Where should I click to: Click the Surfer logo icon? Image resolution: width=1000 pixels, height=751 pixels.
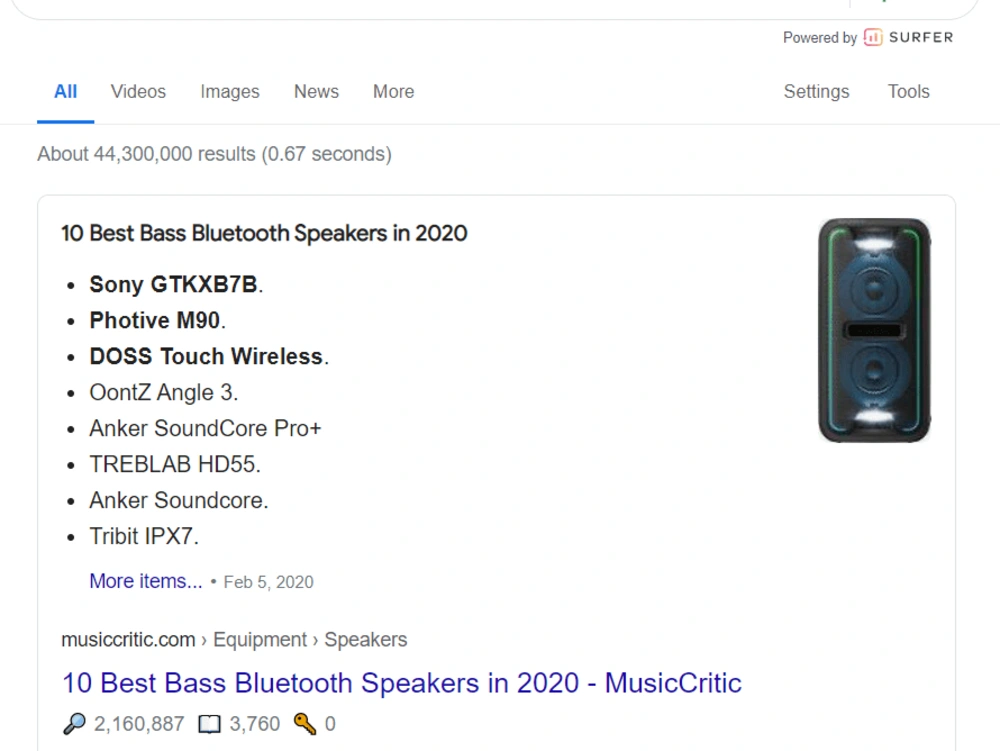pos(872,38)
